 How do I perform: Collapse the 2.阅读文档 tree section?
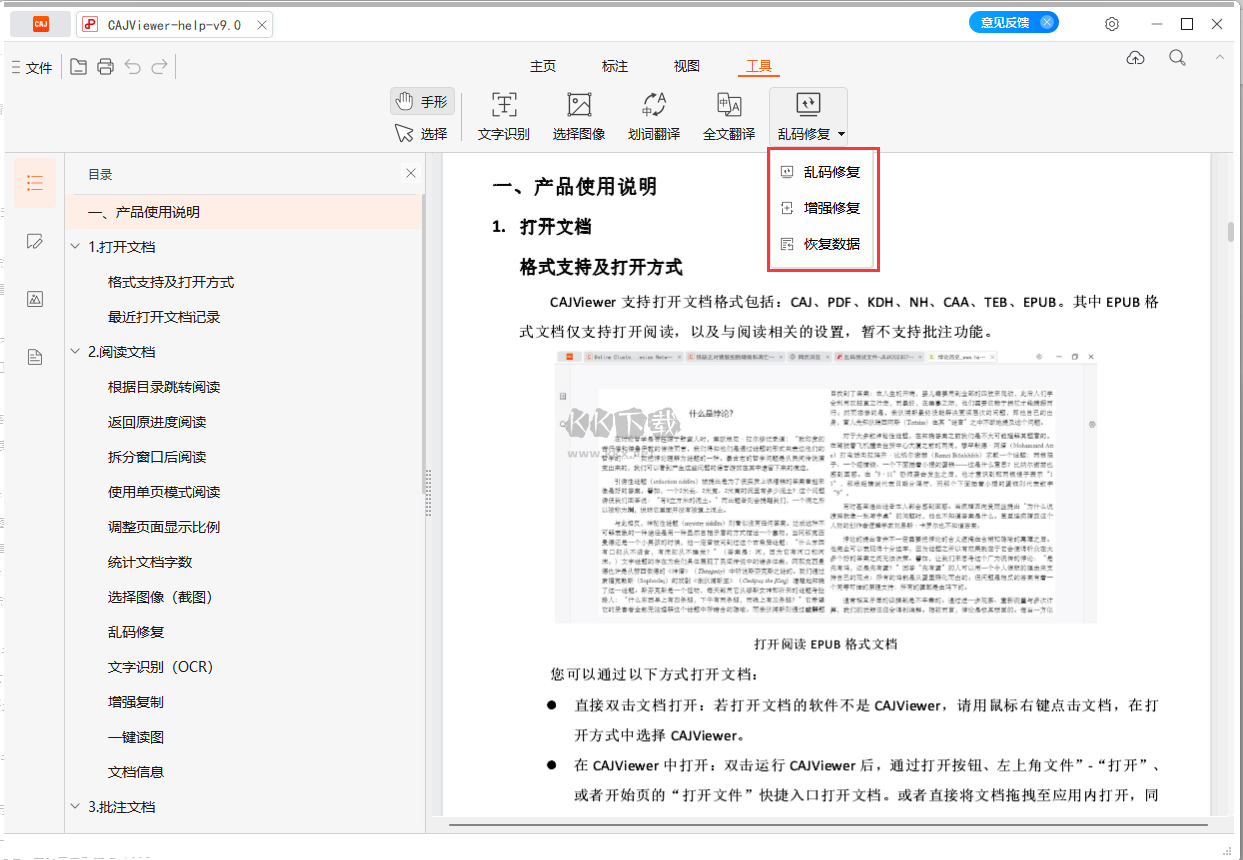pos(76,352)
